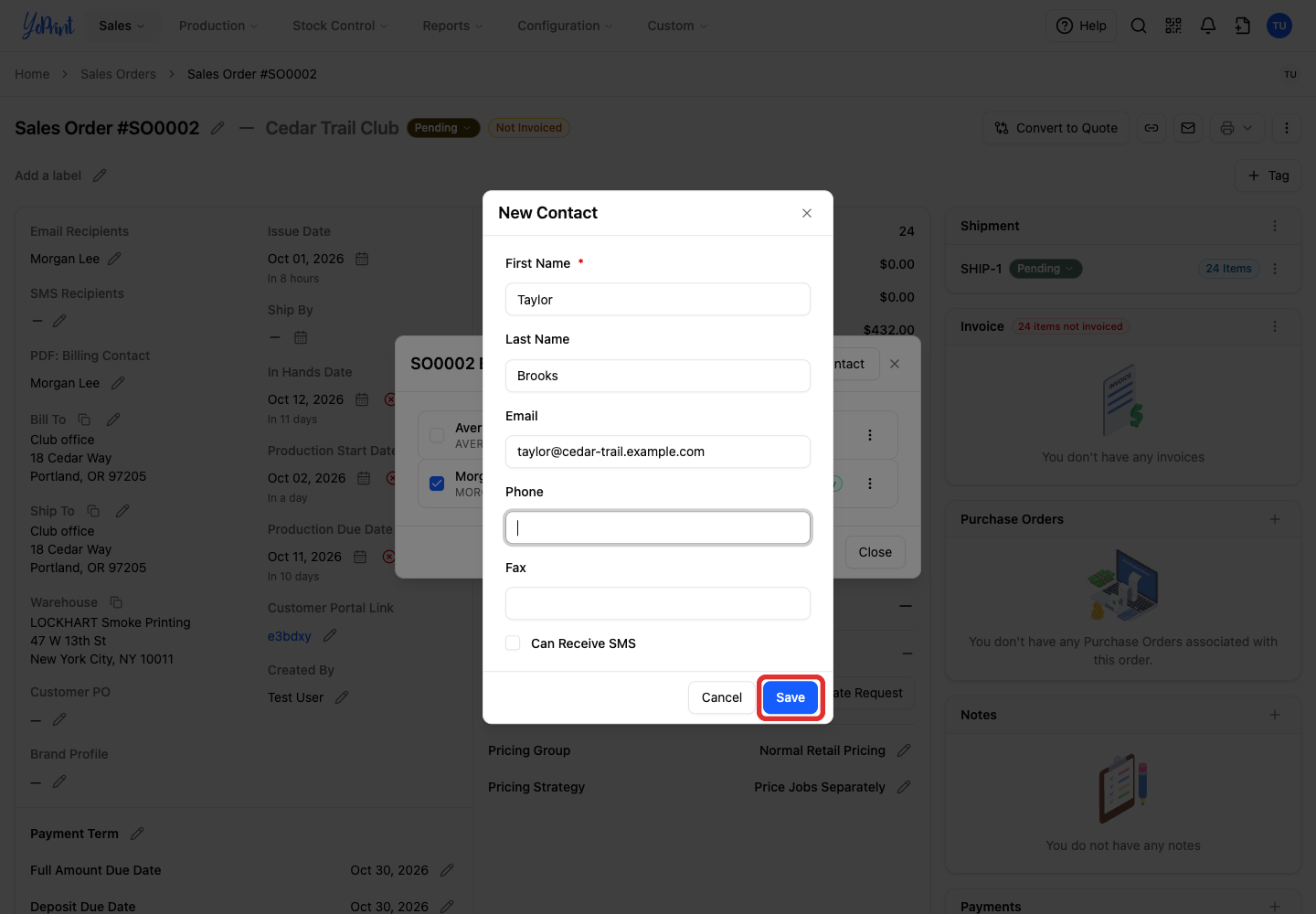This screenshot has height=914, width=1316.
Task: Tick the Can Receive SMS checkbox
Action: [x=513, y=643]
